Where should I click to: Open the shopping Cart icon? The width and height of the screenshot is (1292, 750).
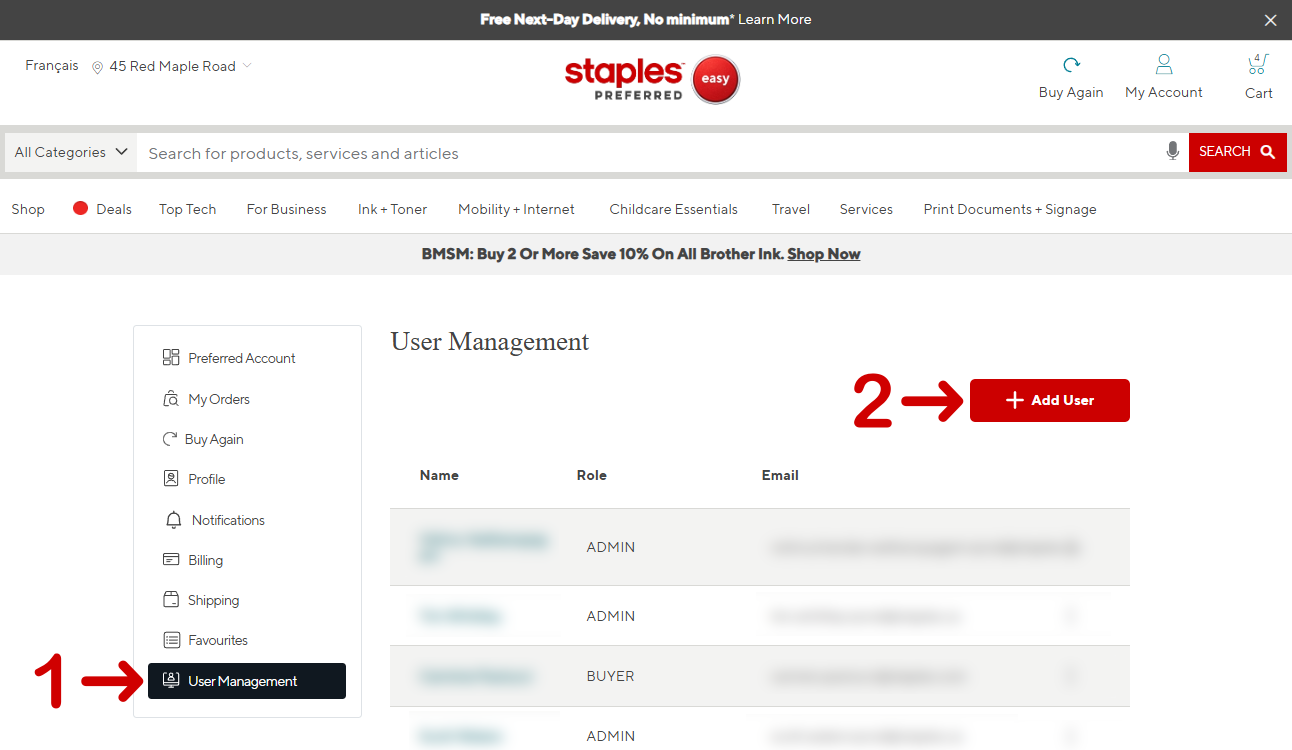[x=1257, y=66]
